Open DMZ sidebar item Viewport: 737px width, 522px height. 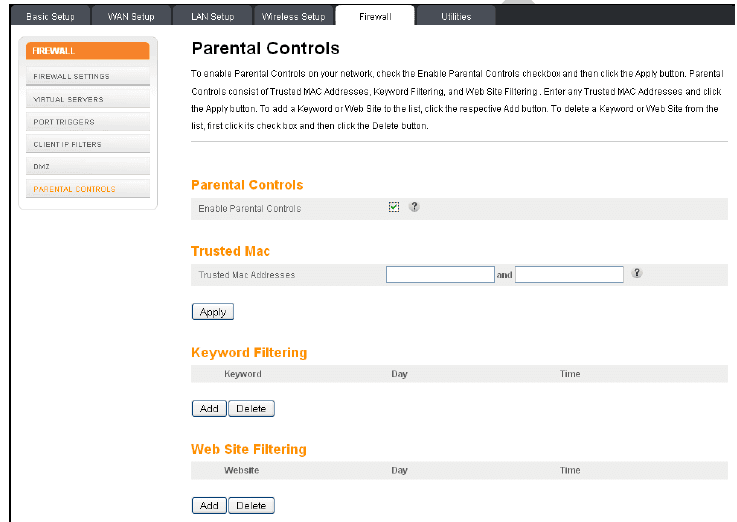click(85, 166)
